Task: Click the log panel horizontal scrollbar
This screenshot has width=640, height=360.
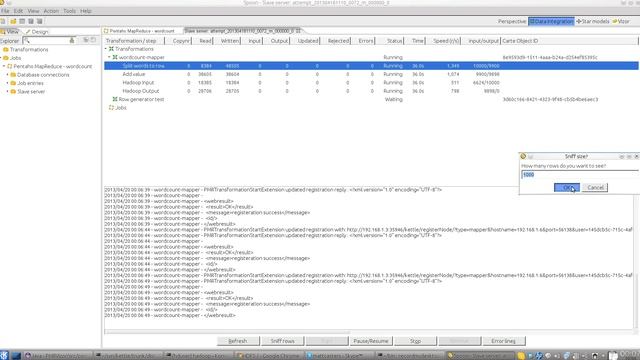Action: pyautogui.click(x=227, y=332)
